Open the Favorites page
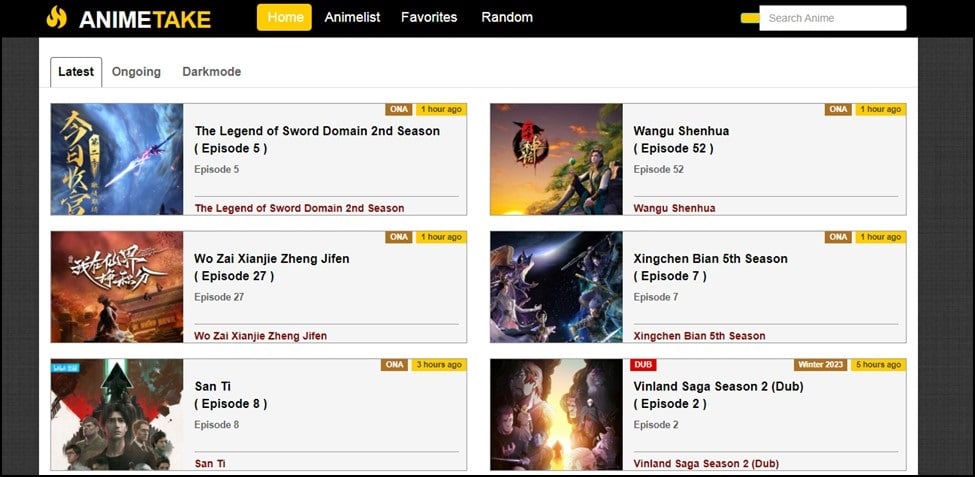The width and height of the screenshot is (975, 477). pos(429,17)
